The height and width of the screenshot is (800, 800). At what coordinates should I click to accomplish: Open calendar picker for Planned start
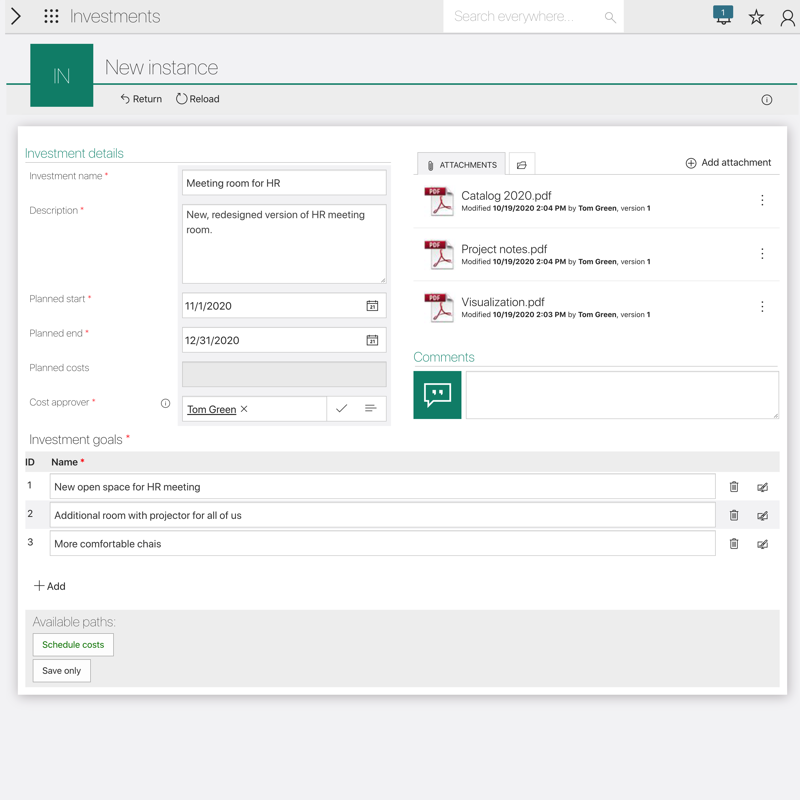point(372,306)
